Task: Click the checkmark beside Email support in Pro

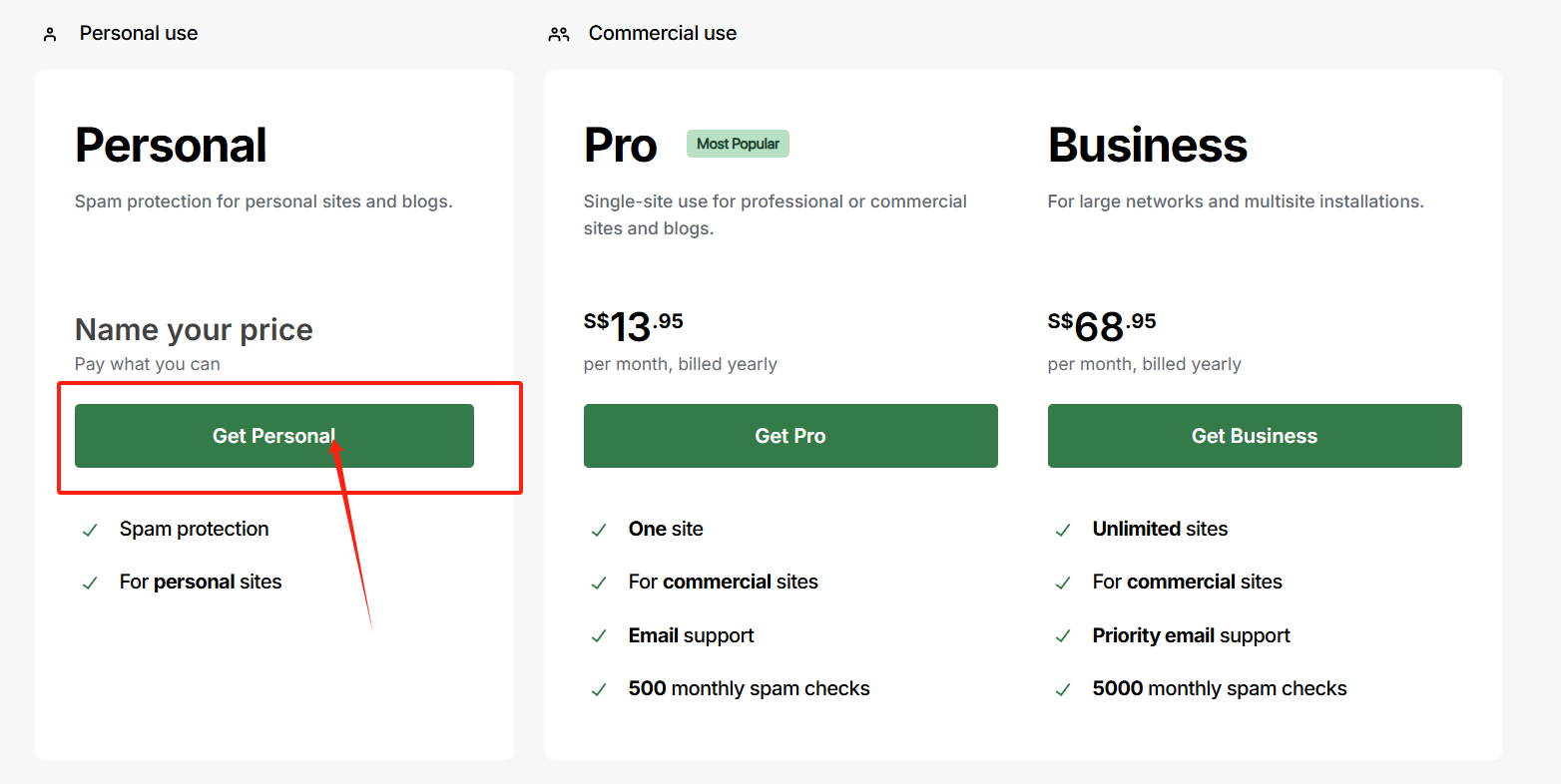Action: click(x=599, y=636)
